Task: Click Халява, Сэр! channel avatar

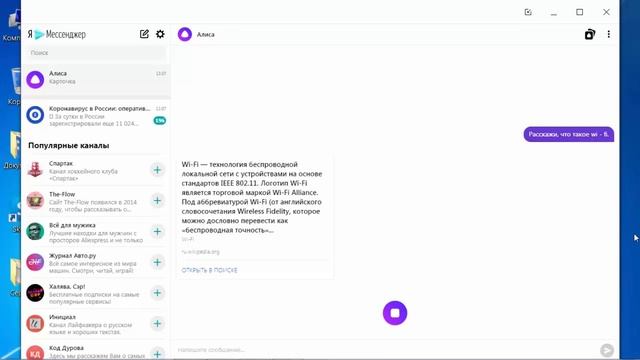Action: pyautogui.click(x=35, y=293)
